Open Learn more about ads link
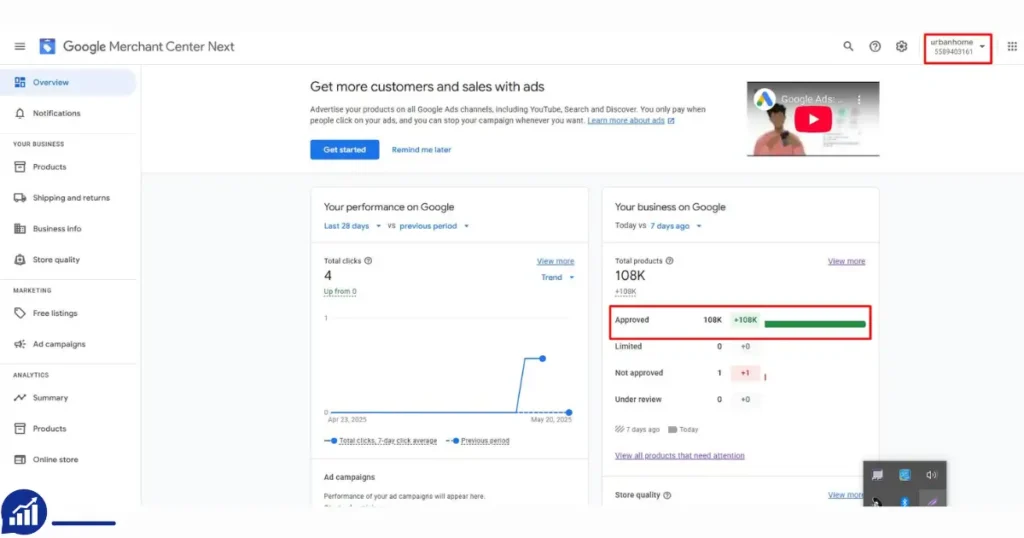 click(626, 121)
